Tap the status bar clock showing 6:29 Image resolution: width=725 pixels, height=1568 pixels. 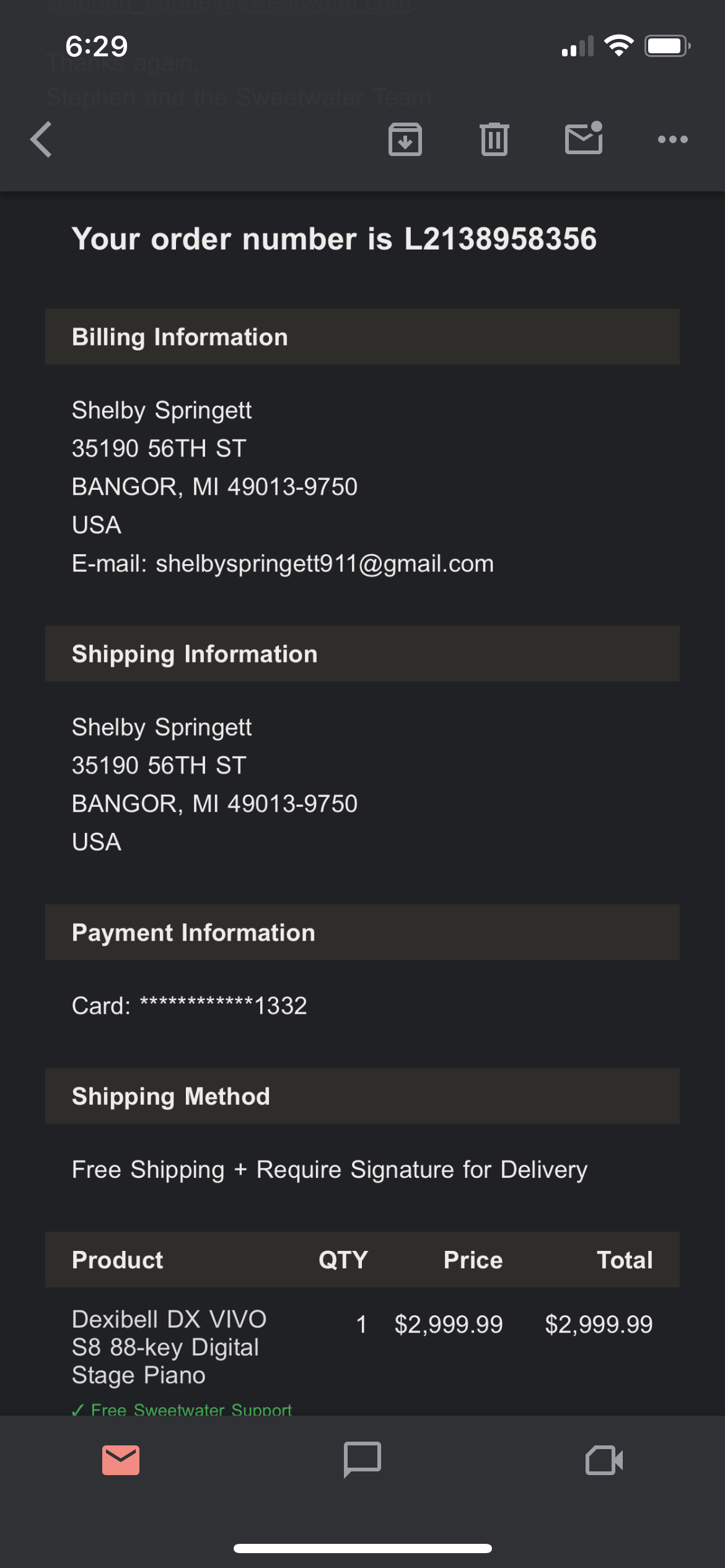(x=97, y=46)
